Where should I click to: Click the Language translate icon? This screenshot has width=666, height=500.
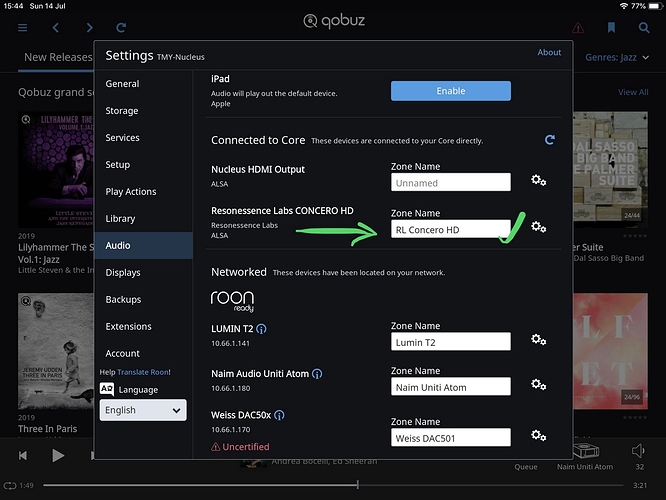coord(107,389)
